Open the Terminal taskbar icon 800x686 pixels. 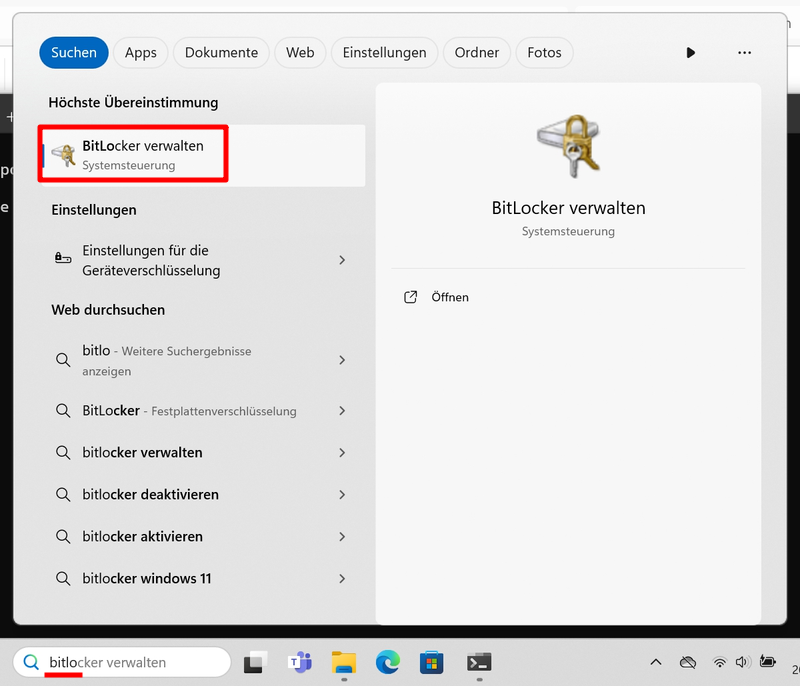click(478, 662)
